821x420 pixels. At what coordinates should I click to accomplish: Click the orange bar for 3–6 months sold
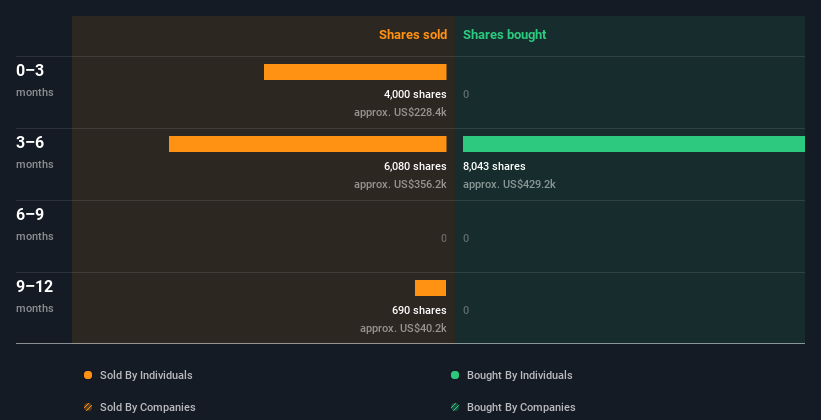point(308,144)
